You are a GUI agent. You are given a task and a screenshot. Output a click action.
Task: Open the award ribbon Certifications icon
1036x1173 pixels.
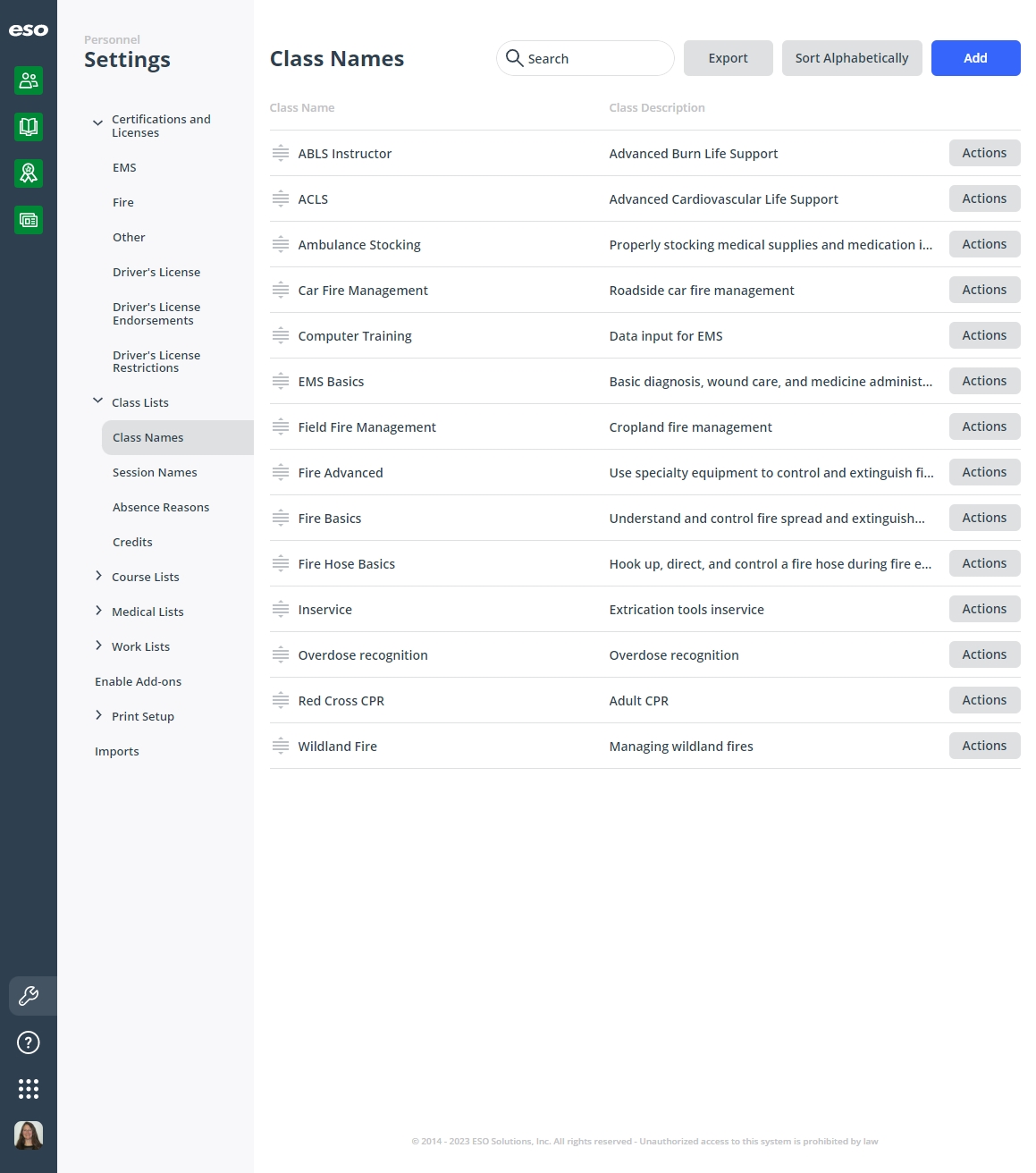(29, 173)
